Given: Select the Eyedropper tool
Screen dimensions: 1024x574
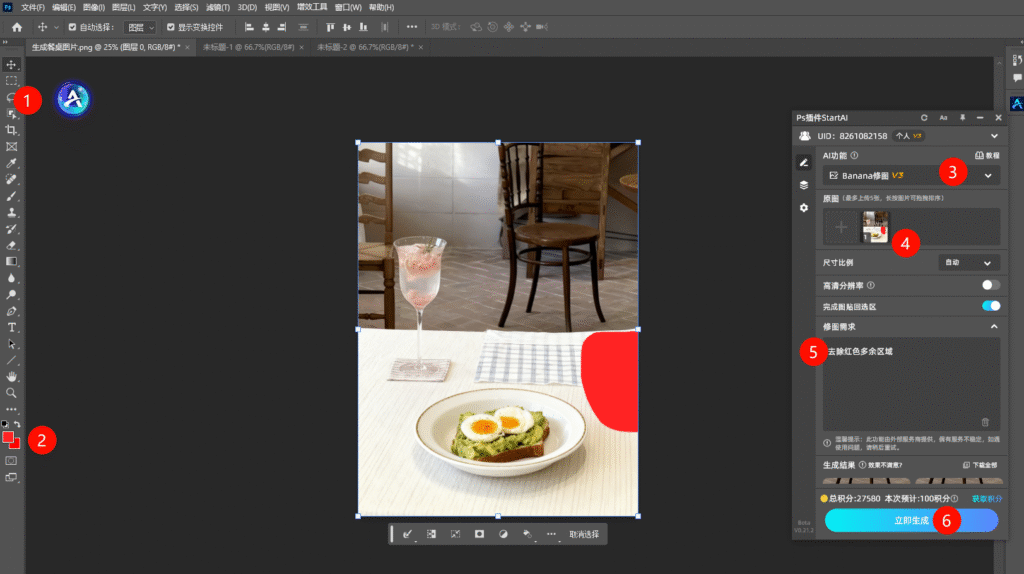Looking at the screenshot, I should tap(12, 163).
